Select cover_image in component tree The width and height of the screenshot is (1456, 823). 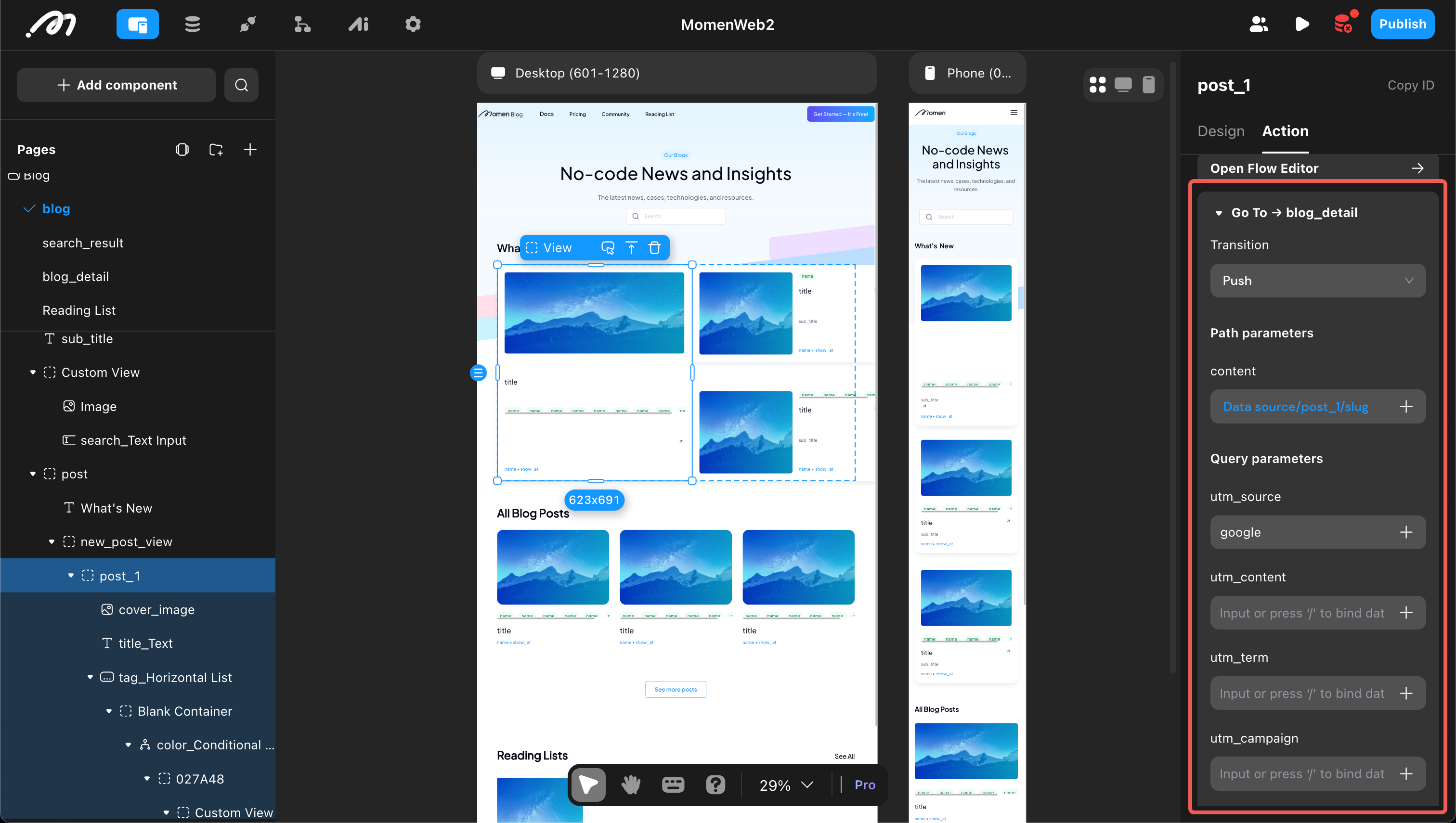pos(156,610)
